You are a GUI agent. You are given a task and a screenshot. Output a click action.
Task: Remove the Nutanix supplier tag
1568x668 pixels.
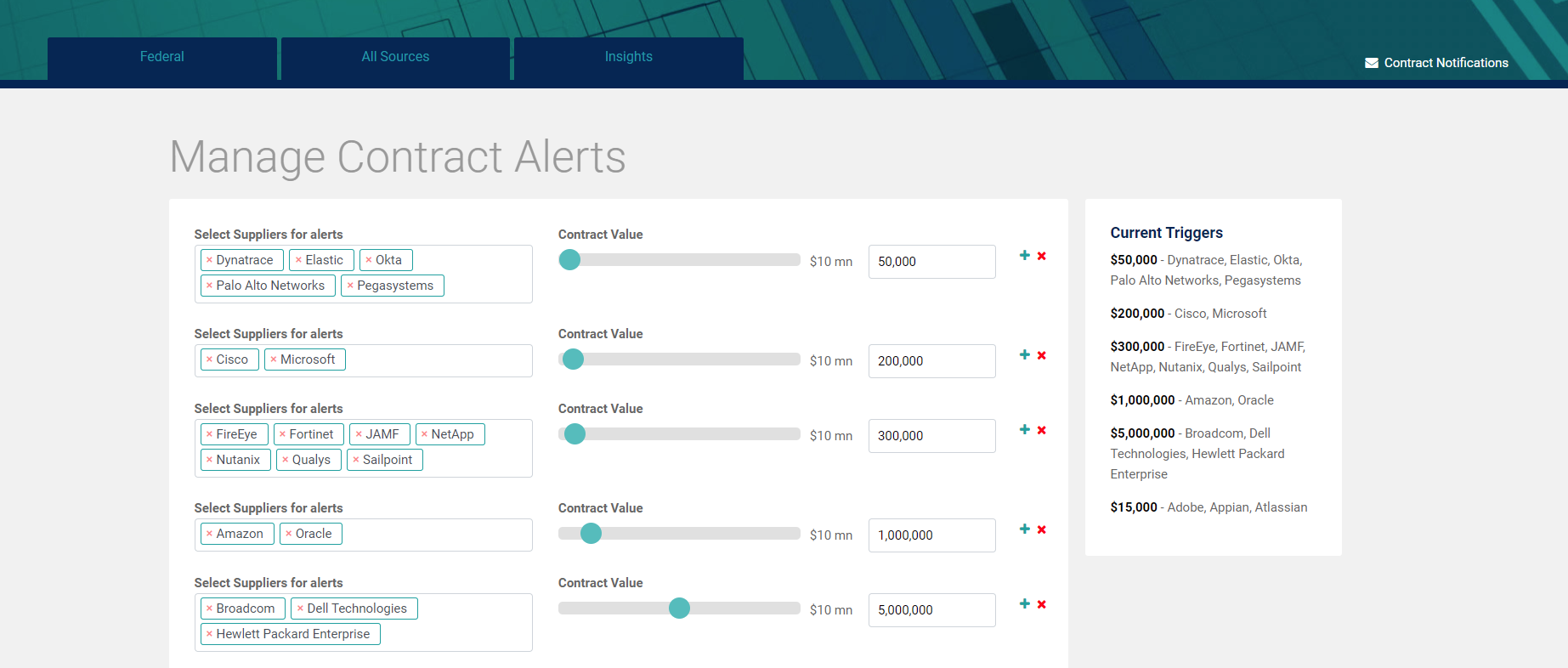[x=209, y=460]
